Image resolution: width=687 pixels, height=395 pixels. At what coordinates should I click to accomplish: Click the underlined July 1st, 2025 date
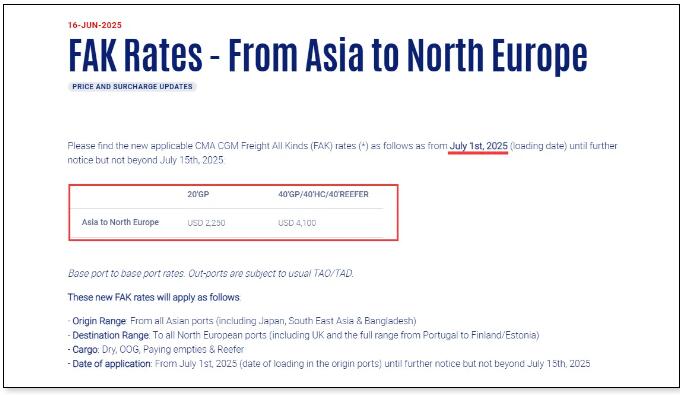click(478, 146)
